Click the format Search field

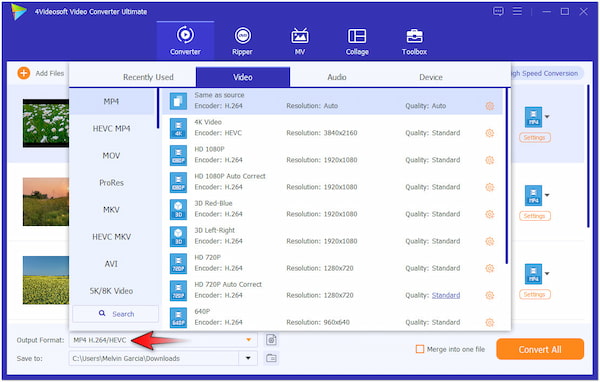pyautogui.click(x=116, y=314)
